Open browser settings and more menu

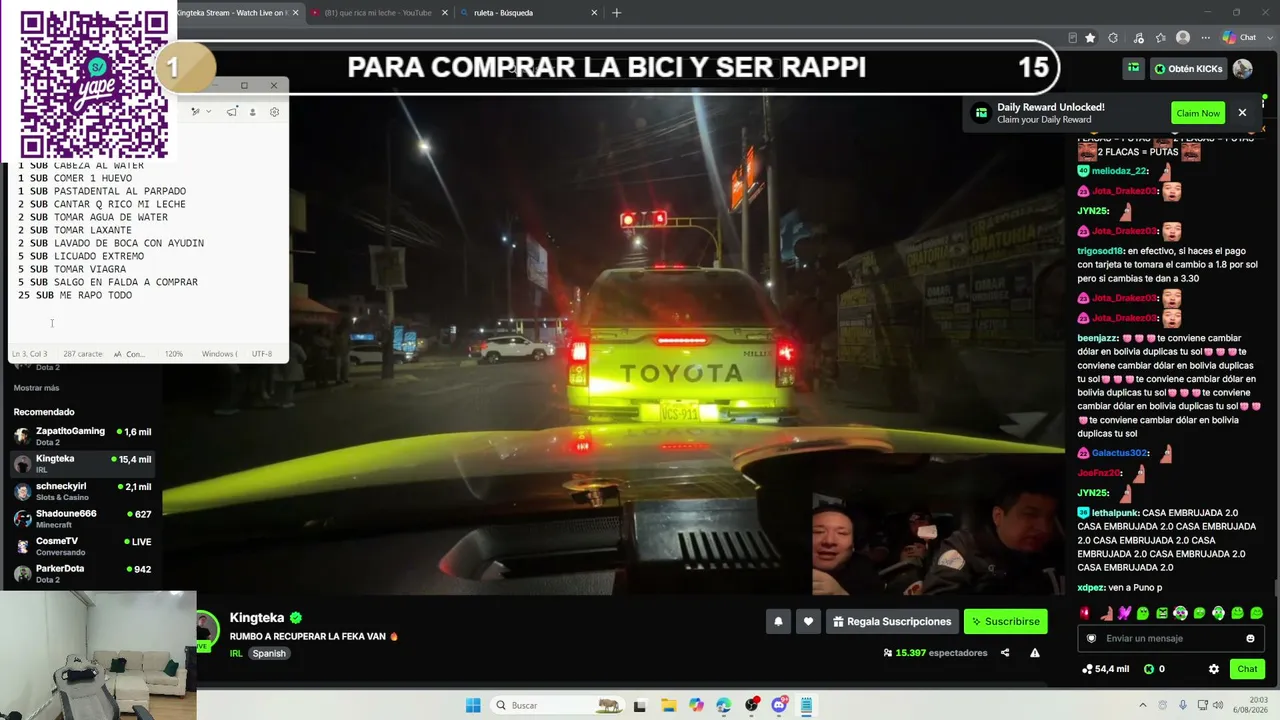point(1204,38)
